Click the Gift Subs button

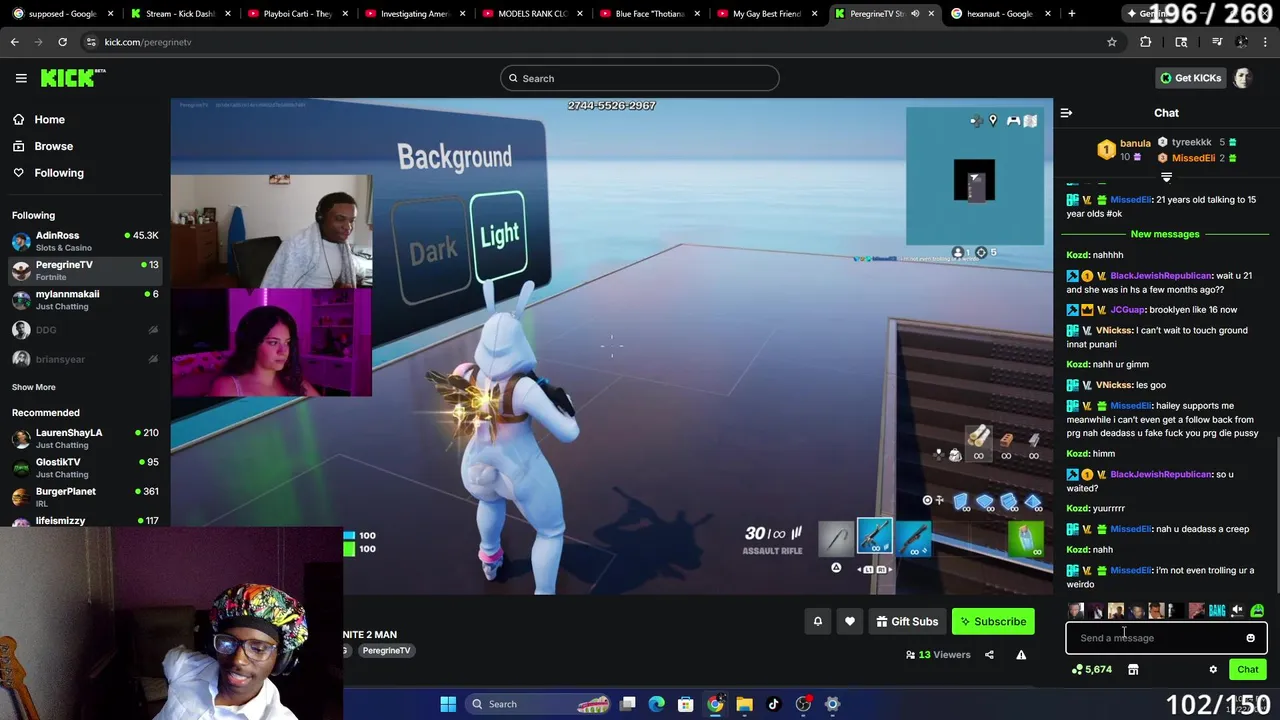907,622
